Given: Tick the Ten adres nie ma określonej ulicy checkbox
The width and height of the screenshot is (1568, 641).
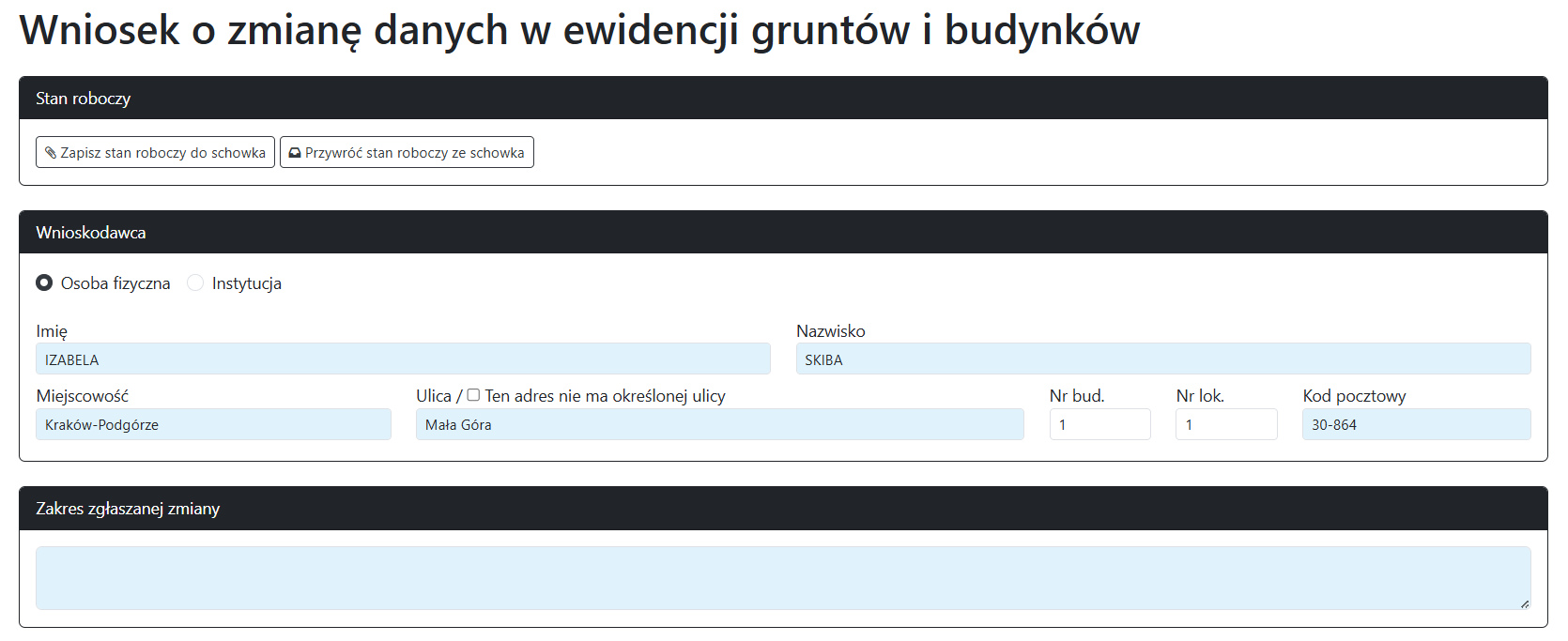Looking at the screenshot, I should (473, 395).
